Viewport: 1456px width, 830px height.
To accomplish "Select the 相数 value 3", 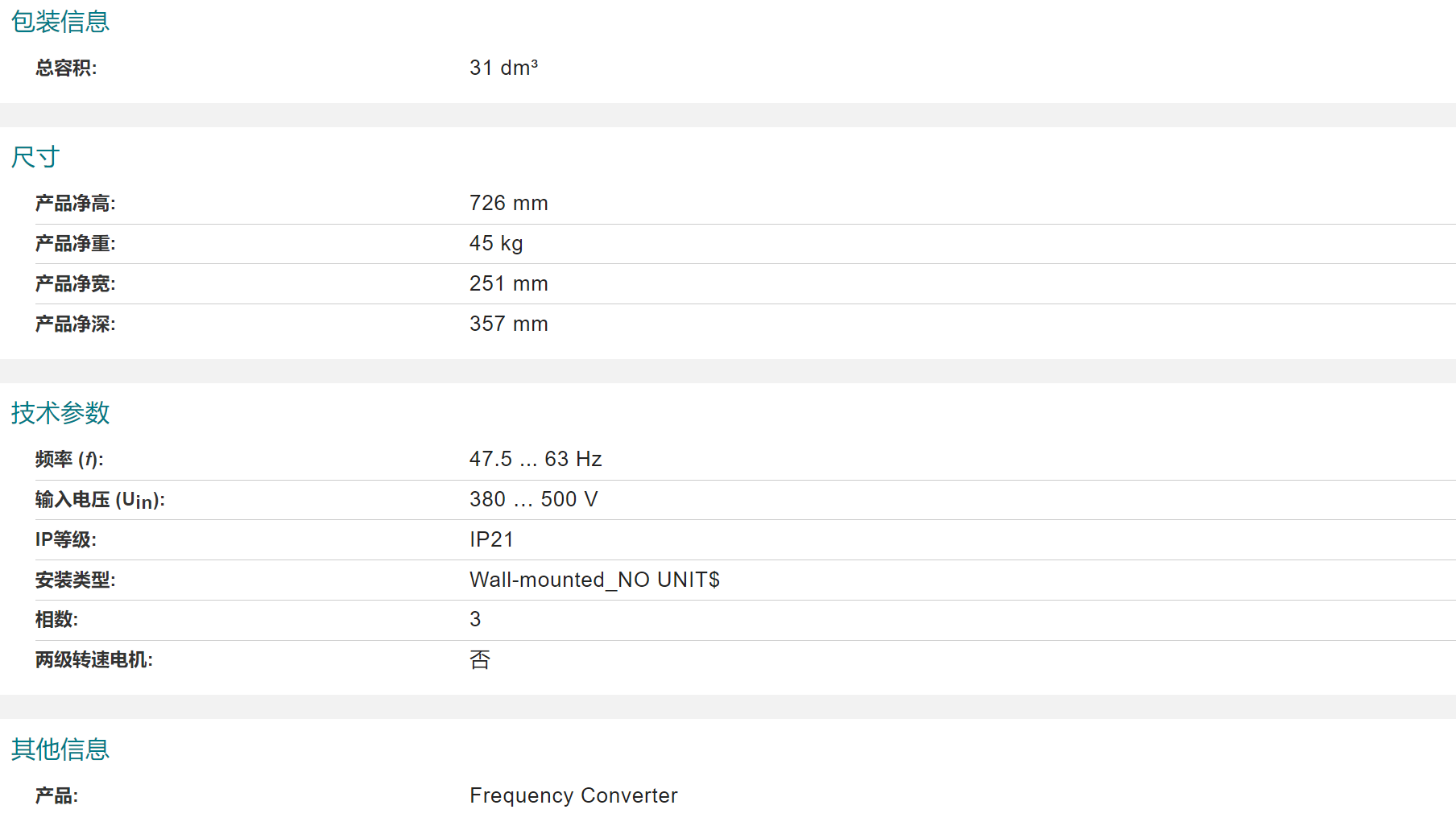I will tap(475, 619).
